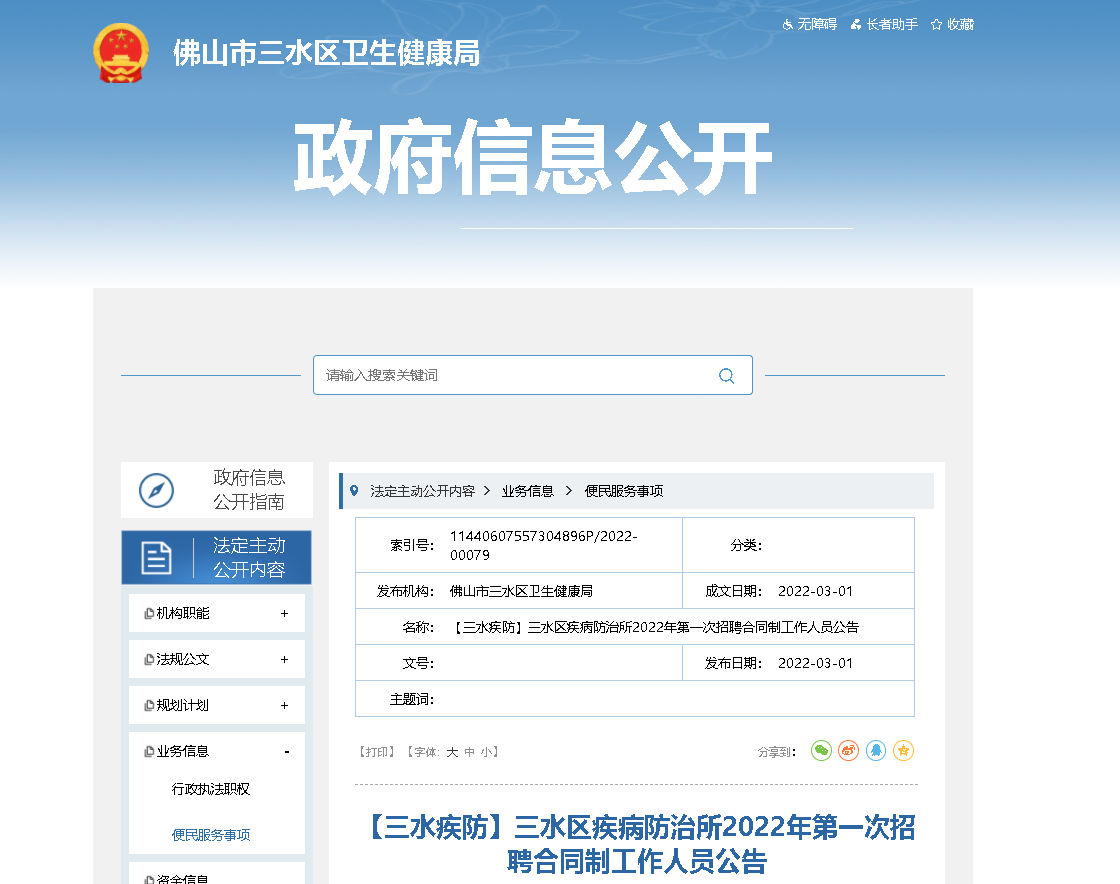1120x884 pixels.
Task: Click 成文日期 value 2022-03-01
Action: [815, 591]
